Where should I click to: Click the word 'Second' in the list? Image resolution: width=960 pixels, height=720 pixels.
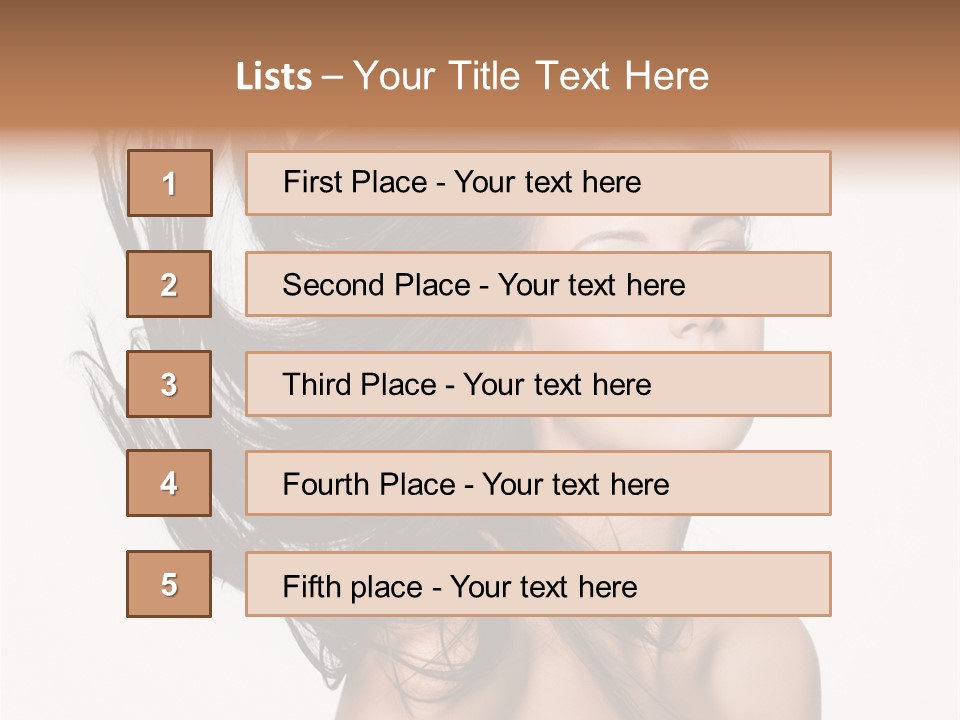pos(334,285)
